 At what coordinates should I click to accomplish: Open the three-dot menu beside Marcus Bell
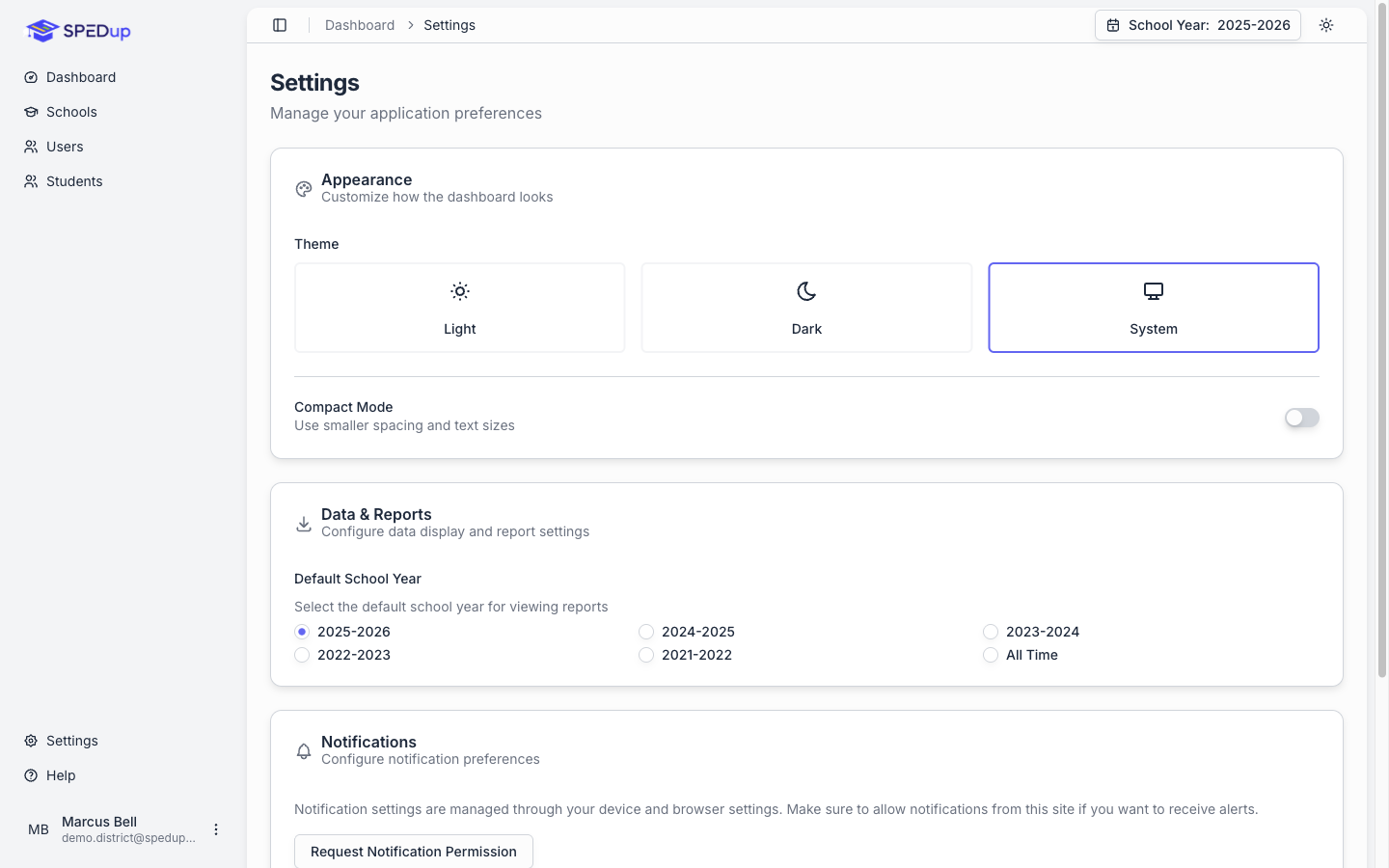coord(216,829)
